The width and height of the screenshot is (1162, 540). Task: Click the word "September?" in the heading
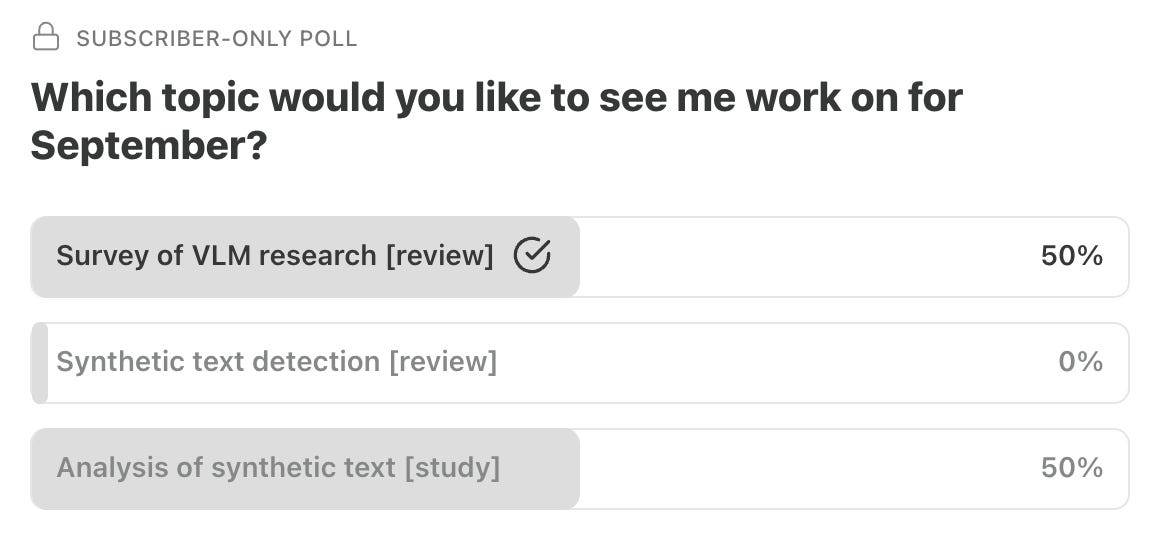click(149, 146)
